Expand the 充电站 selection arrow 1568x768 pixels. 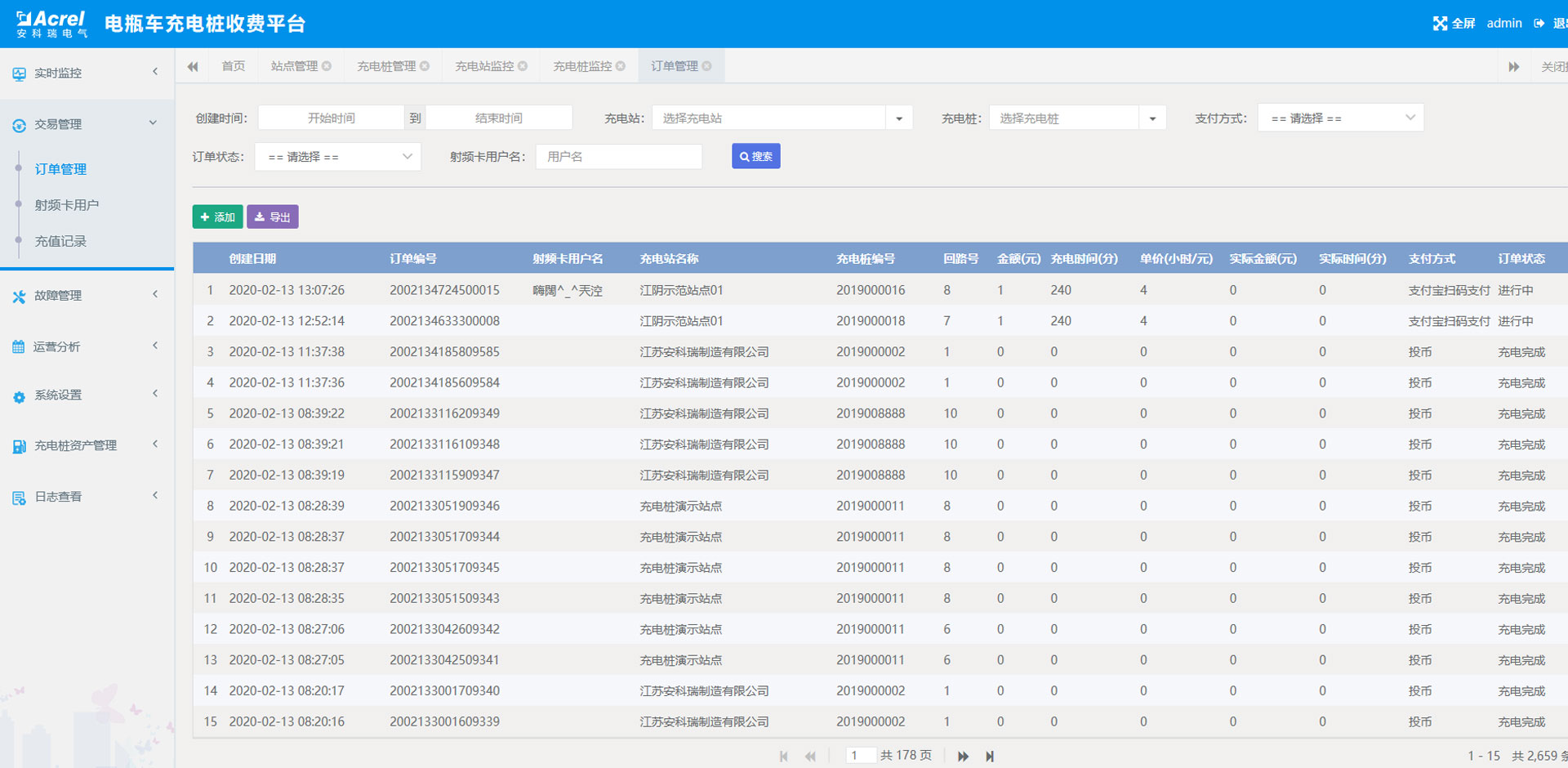(898, 118)
